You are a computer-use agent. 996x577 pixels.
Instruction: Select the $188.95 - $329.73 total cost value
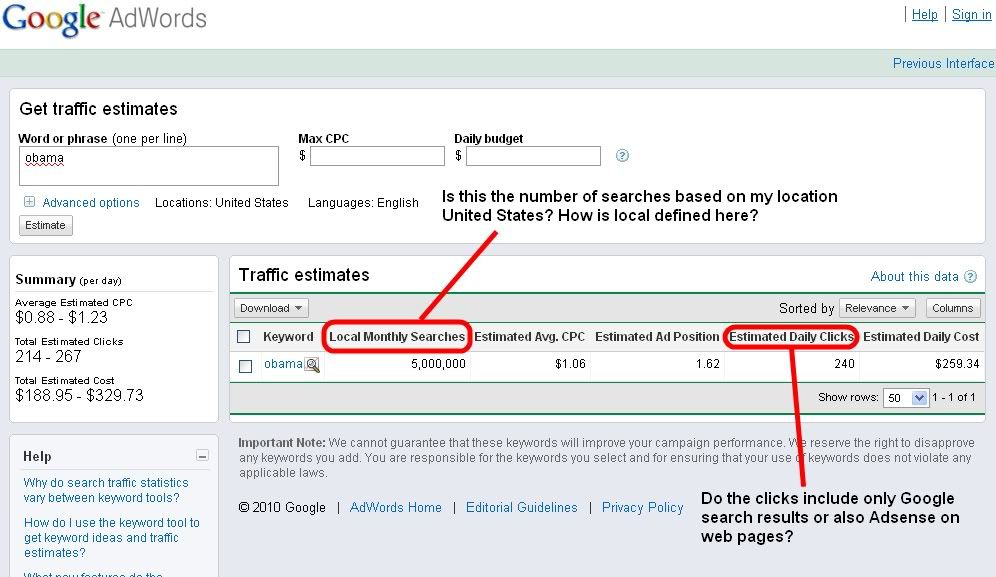coord(79,395)
